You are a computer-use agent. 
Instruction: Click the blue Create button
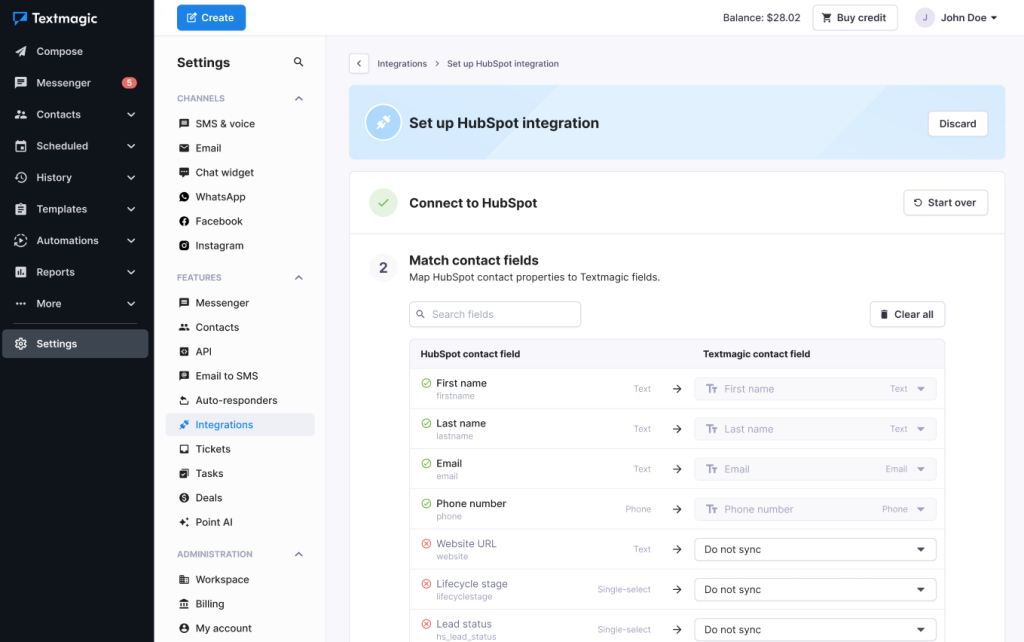pyautogui.click(x=211, y=18)
